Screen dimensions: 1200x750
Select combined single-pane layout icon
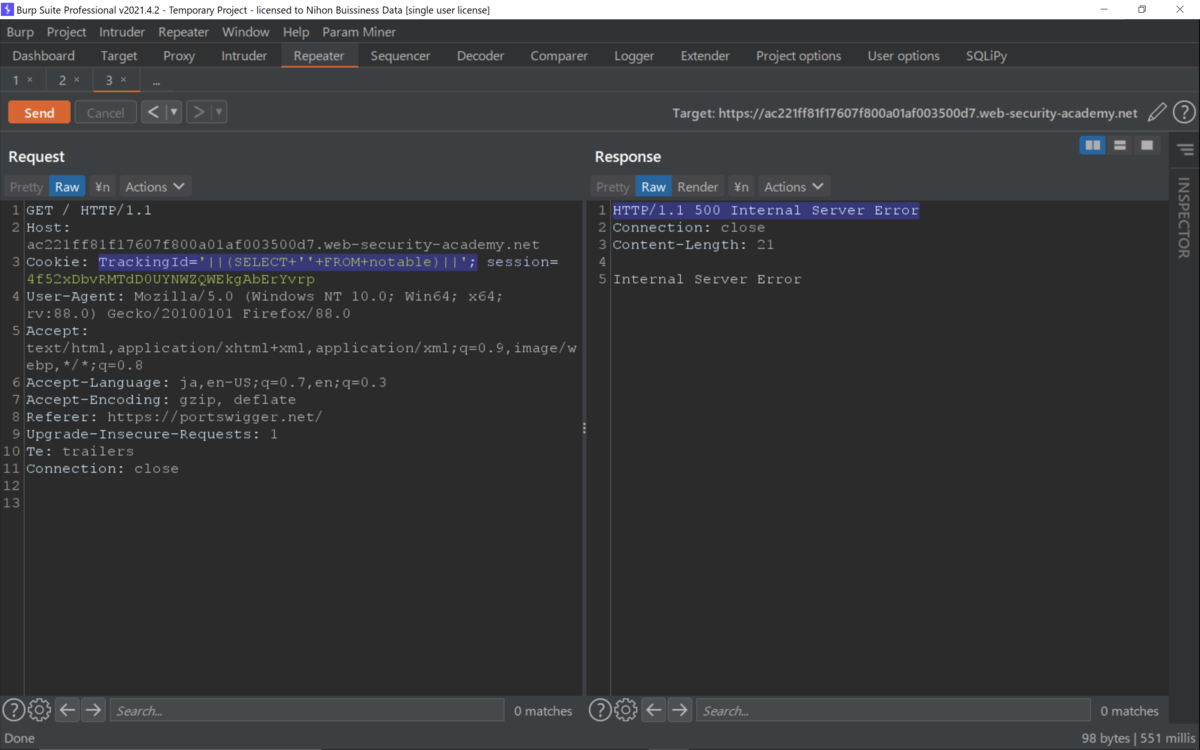(x=1147, y=146)
